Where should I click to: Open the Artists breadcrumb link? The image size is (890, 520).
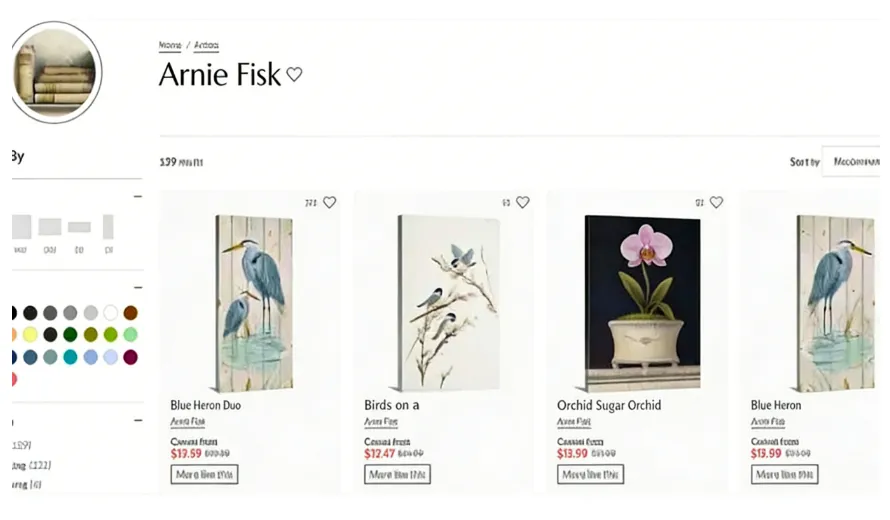coord(206,46)
